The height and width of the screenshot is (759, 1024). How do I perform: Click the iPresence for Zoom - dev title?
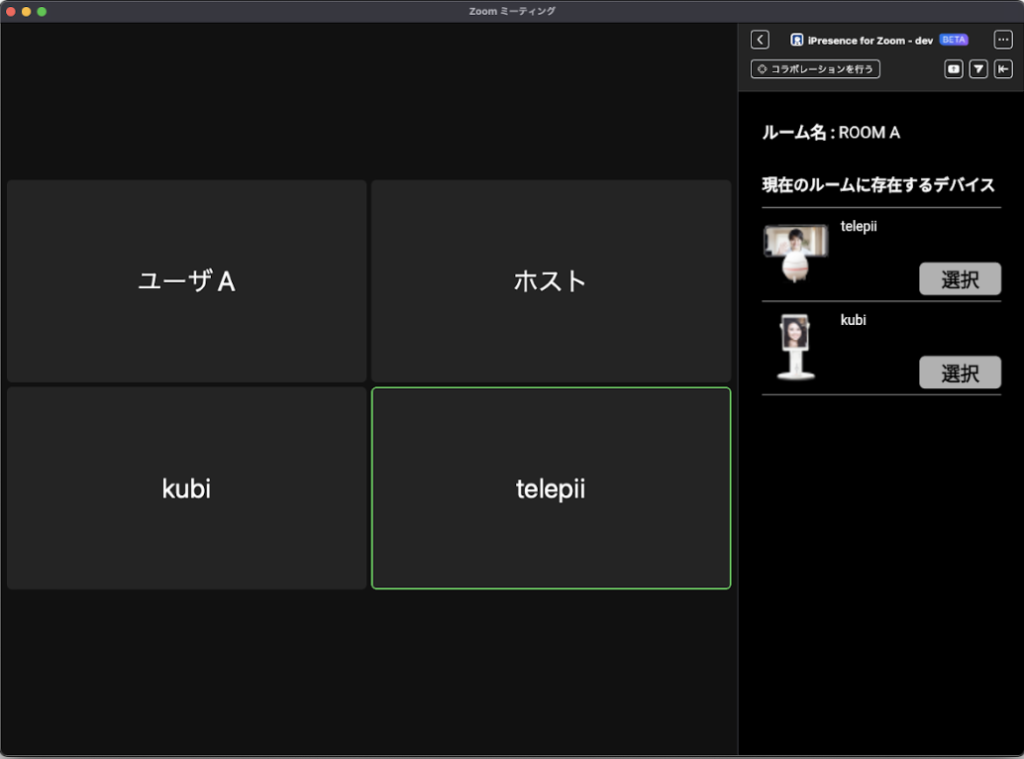(x=870, y=40)
